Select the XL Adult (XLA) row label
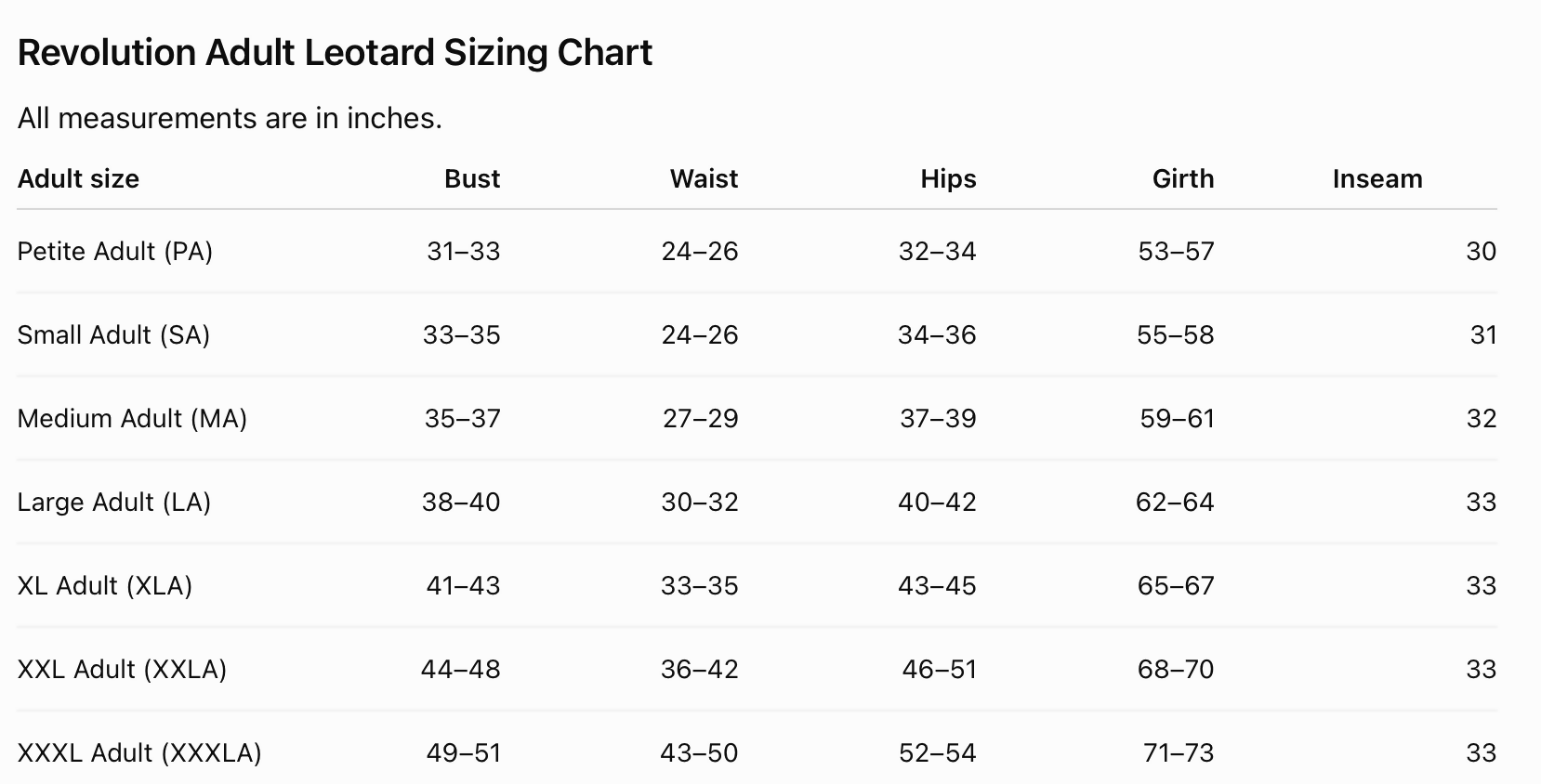1541x784 pixels. tap(105, 586)
